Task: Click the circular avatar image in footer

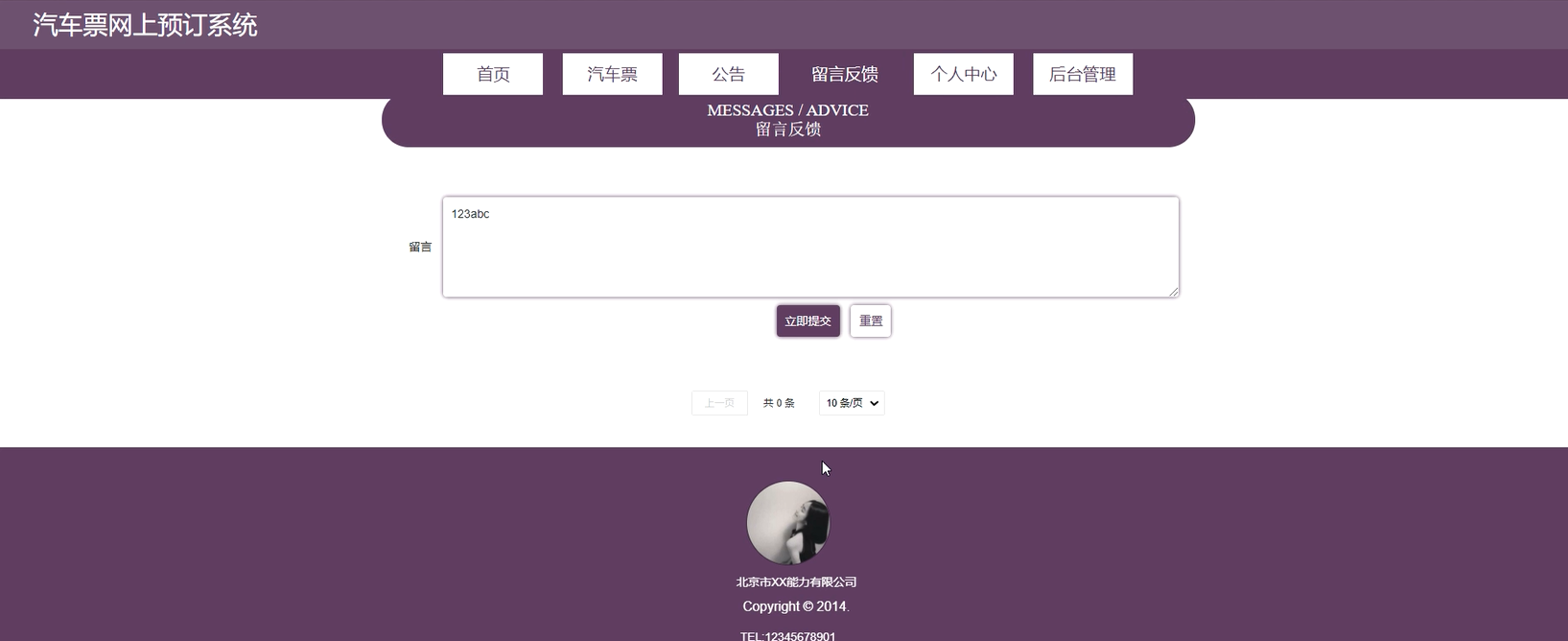Action: click(788, 523)
